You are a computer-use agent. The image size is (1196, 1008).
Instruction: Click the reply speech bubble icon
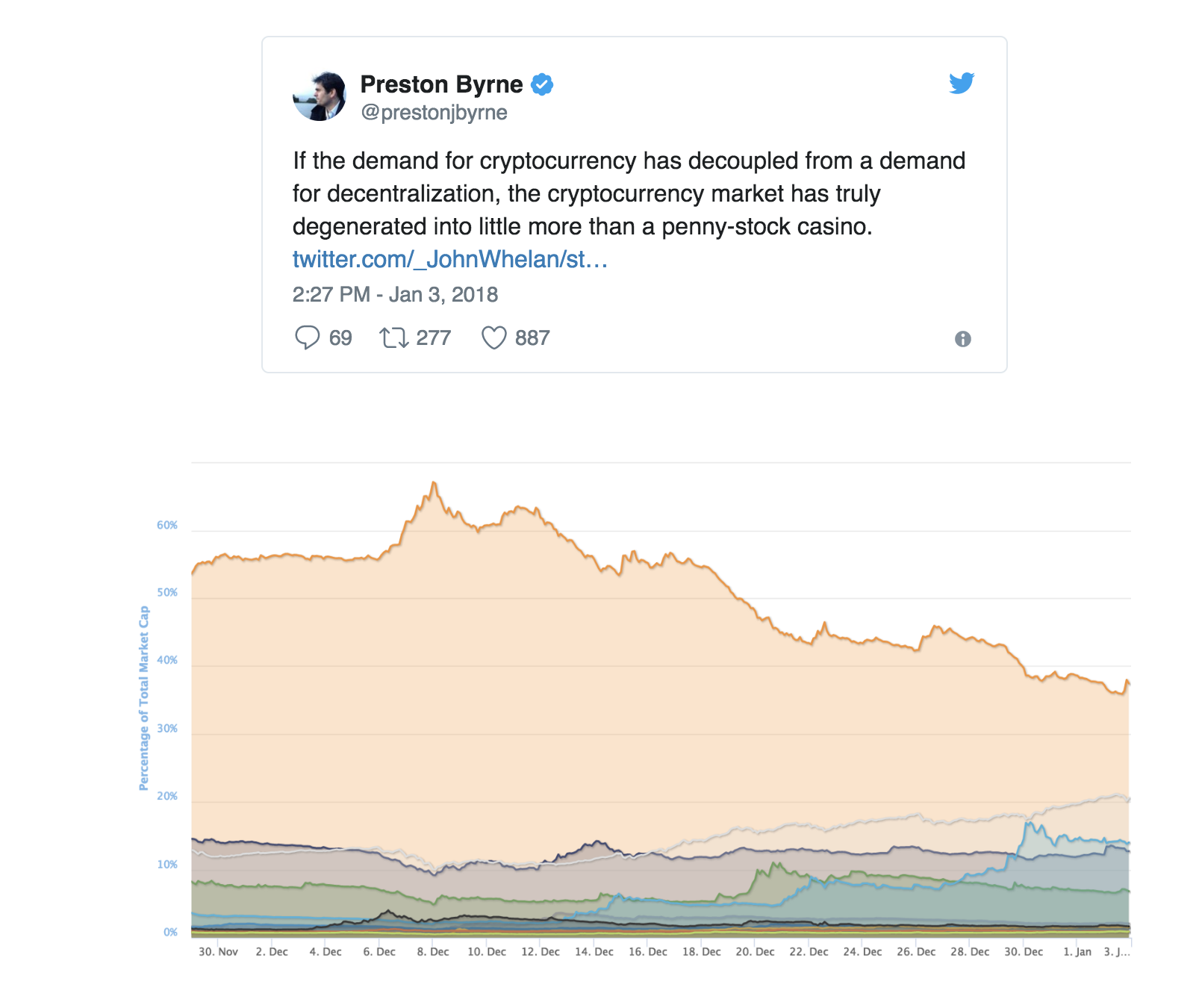307,337
